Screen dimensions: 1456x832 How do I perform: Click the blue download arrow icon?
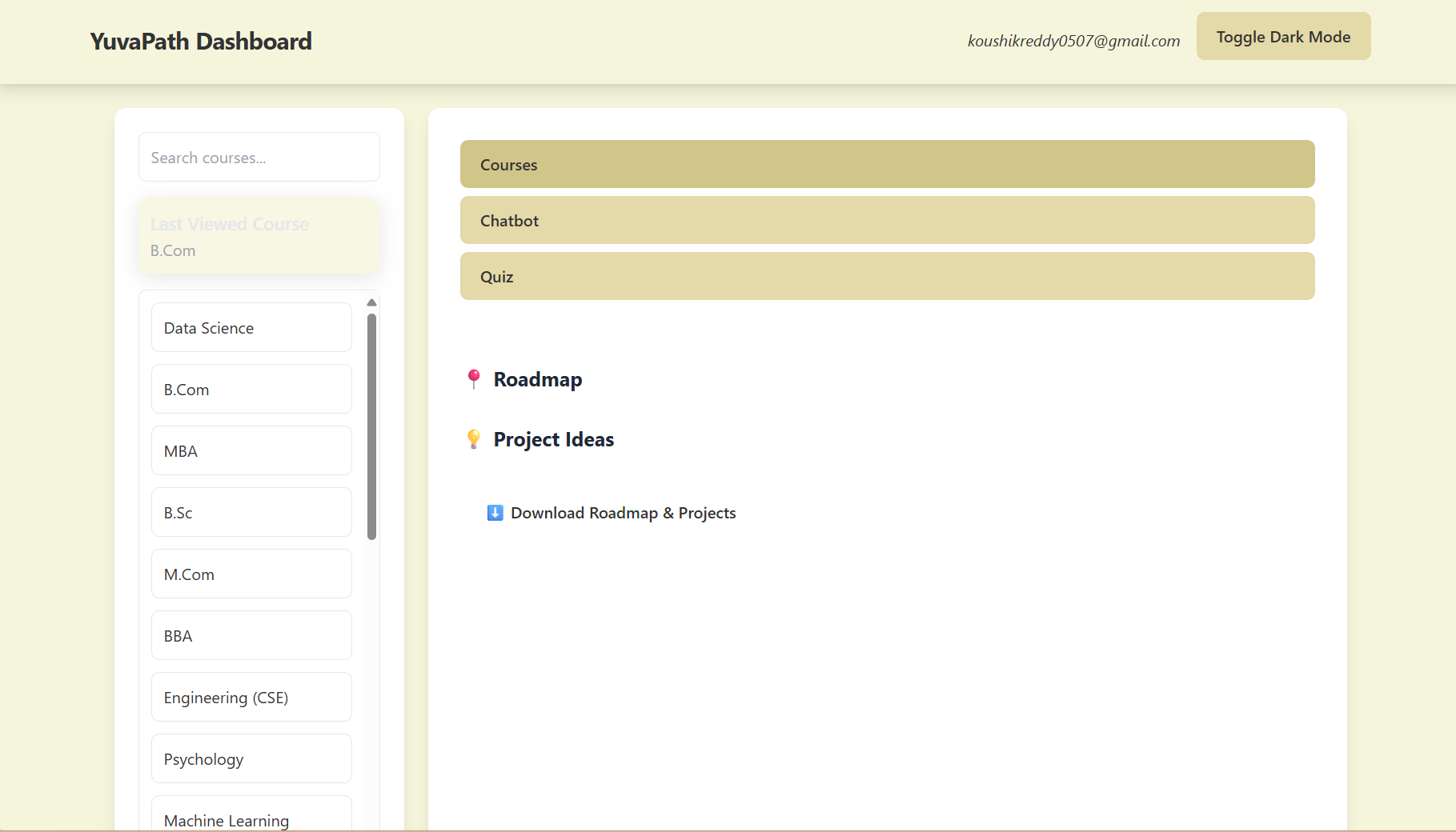pos(495,513)
